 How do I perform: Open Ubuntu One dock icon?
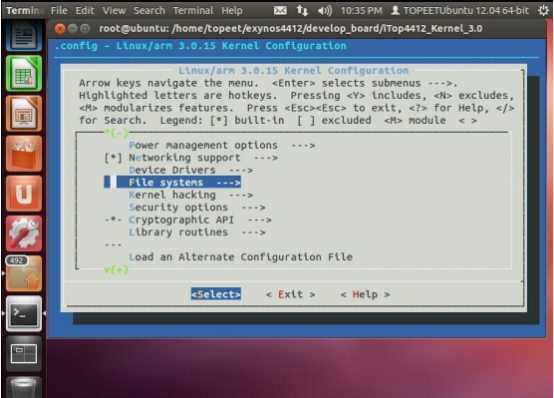click(24, 193)
